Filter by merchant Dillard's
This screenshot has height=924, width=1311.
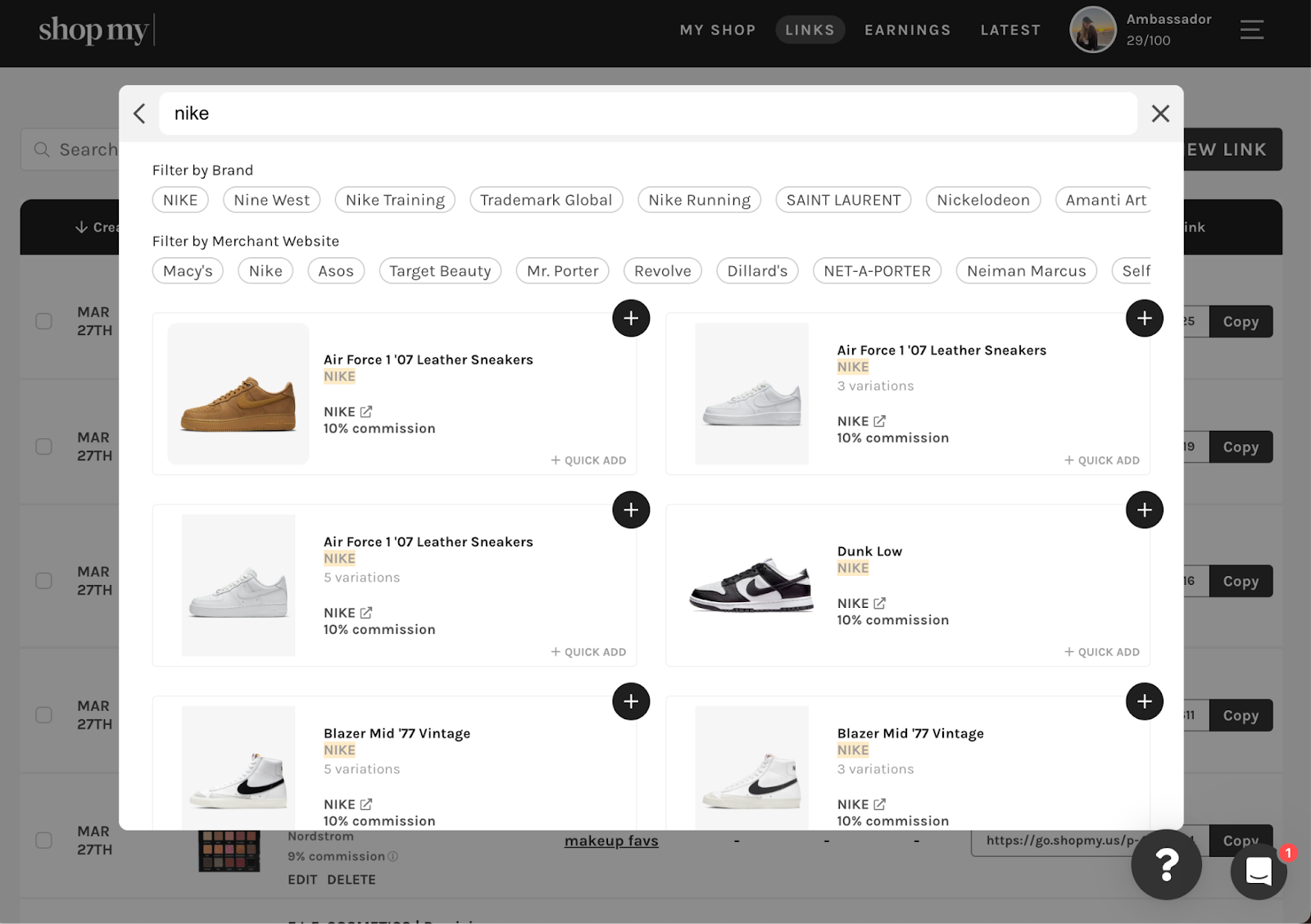click(757, 271)
